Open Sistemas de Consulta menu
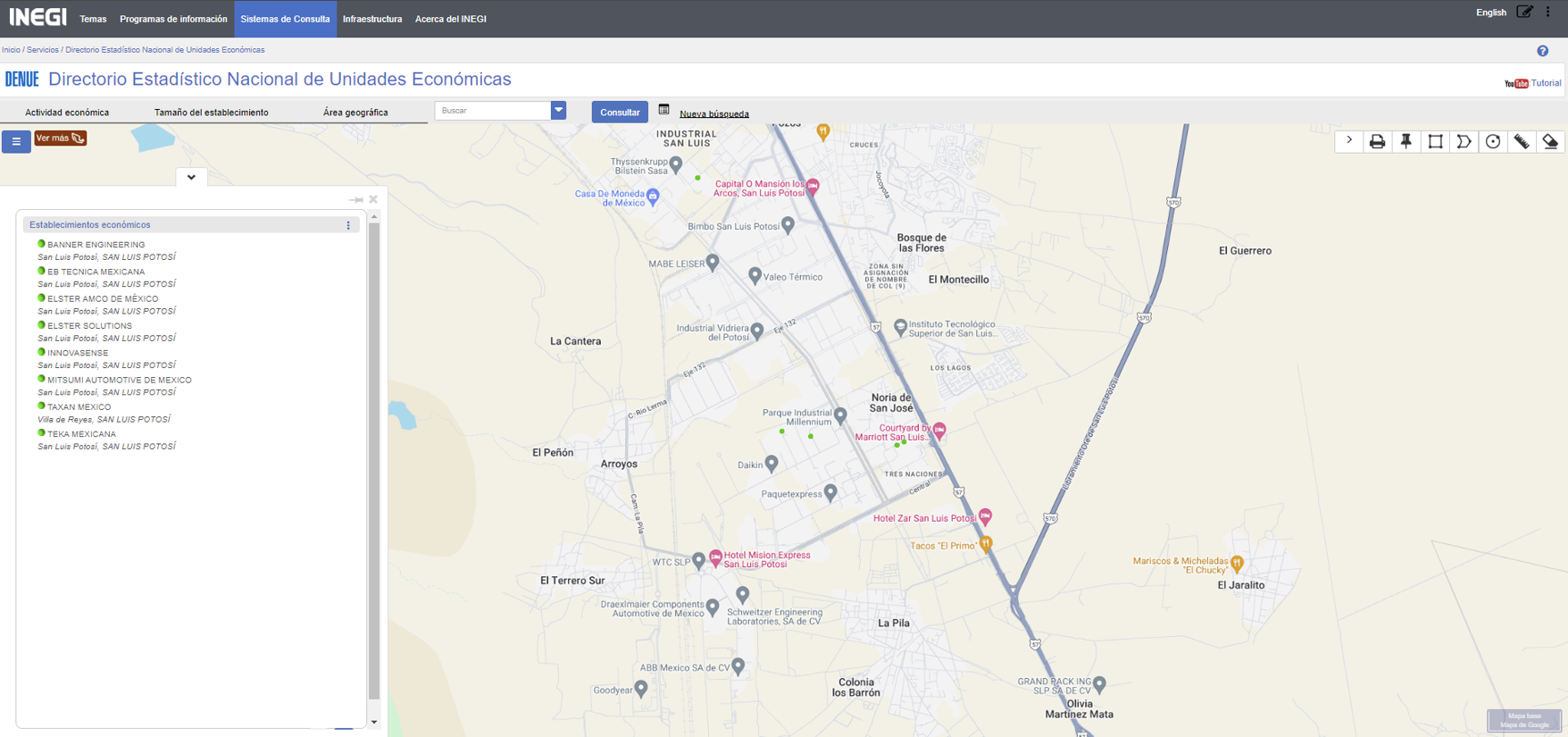Viewport: 1568px width, 737px height. pos(285,19)
